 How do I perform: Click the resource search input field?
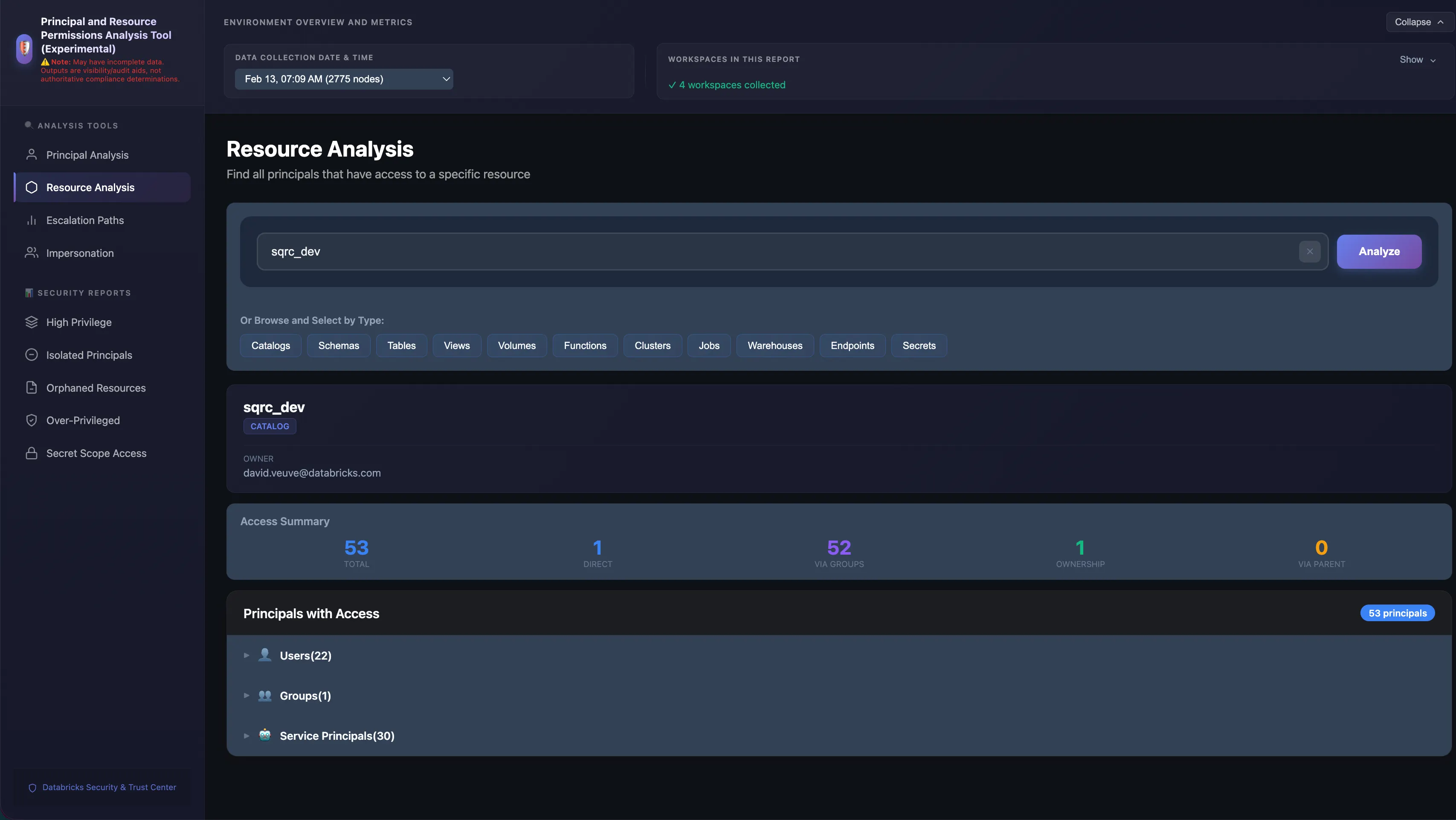click(x=774, y=252)
